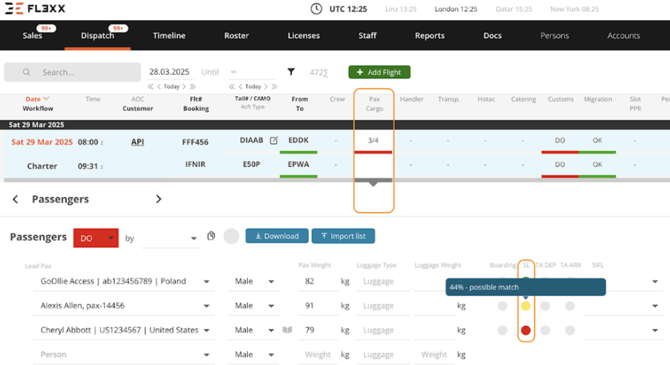Click the search magnifier icon
Image resolution: width=670 pixels, height=365 pixels.
pos(26,72)
